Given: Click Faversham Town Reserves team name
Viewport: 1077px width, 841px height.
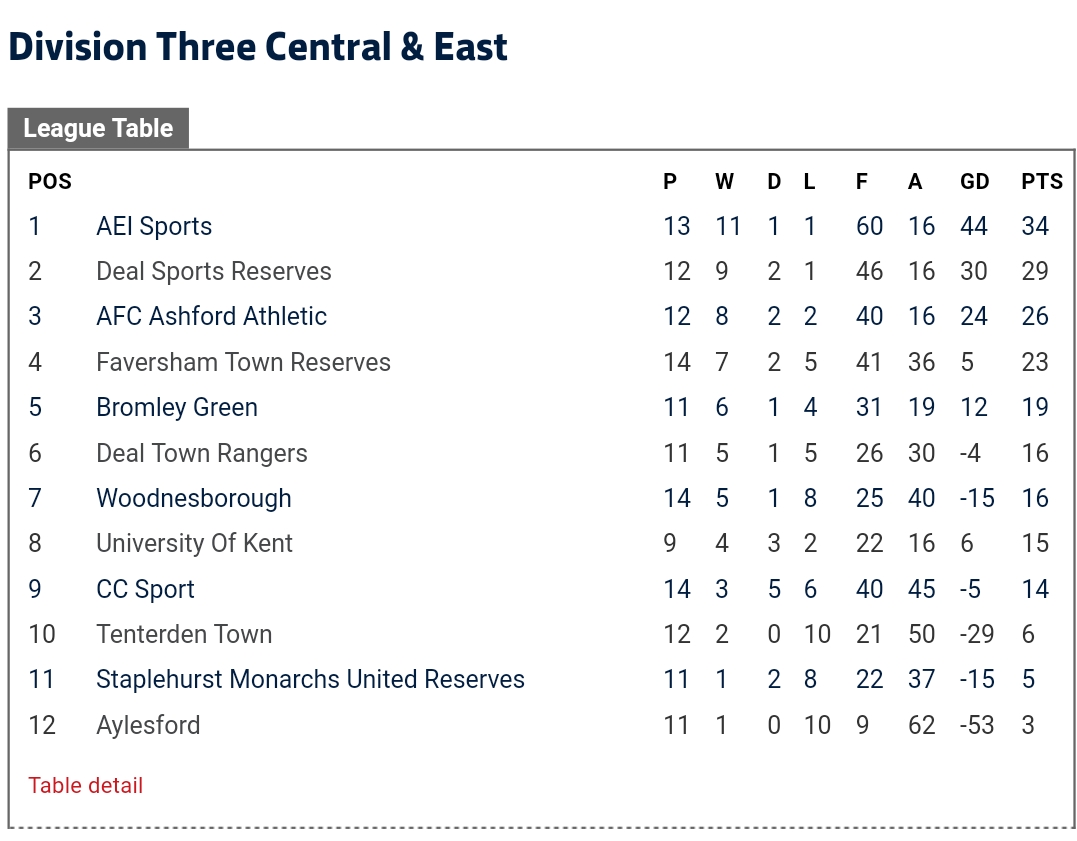Looking at the screenshot, I should (x=243, y=362).
